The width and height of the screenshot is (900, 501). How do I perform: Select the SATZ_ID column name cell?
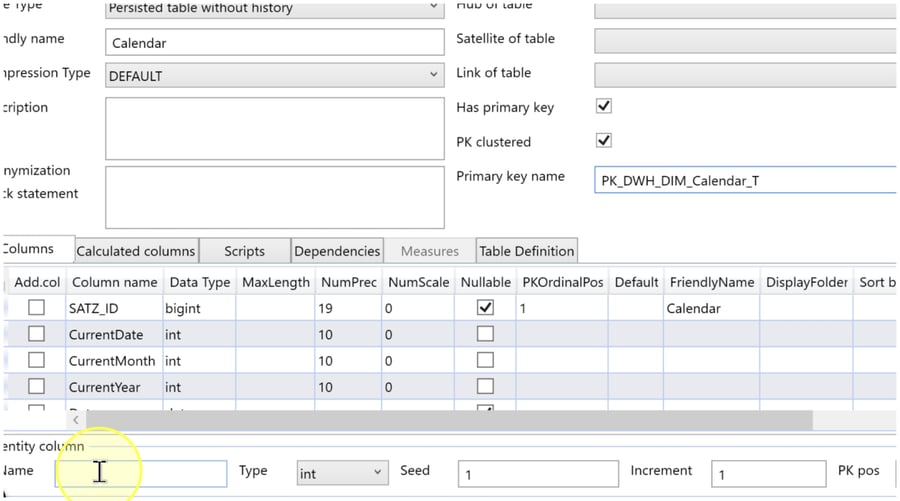coord(114,308)
